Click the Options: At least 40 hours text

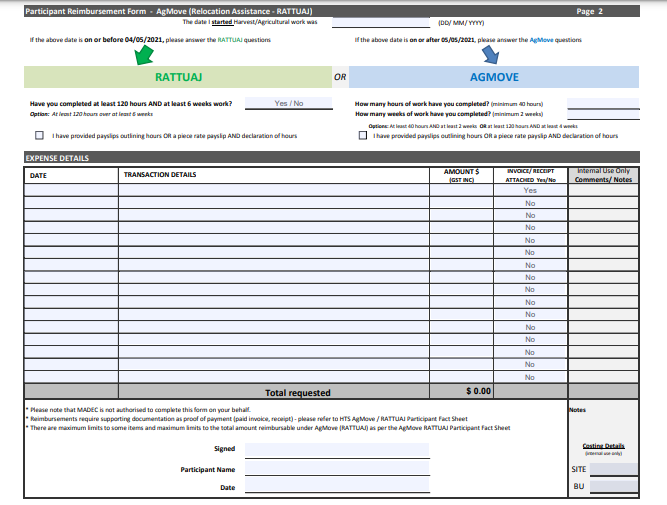[473, 126]
